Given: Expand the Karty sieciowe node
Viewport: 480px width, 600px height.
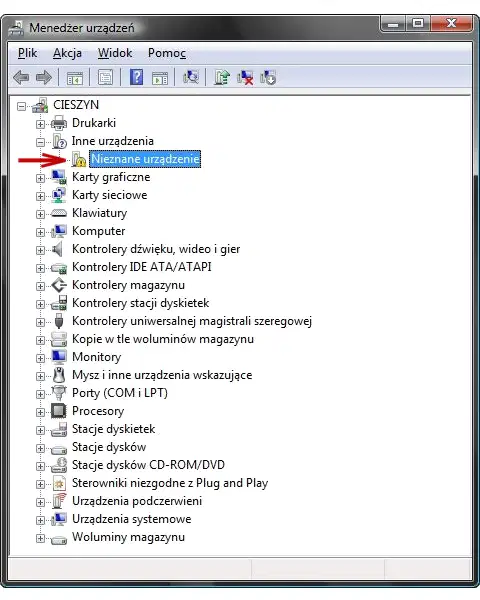Looking at the screenshot, I should tap(40, 196).
